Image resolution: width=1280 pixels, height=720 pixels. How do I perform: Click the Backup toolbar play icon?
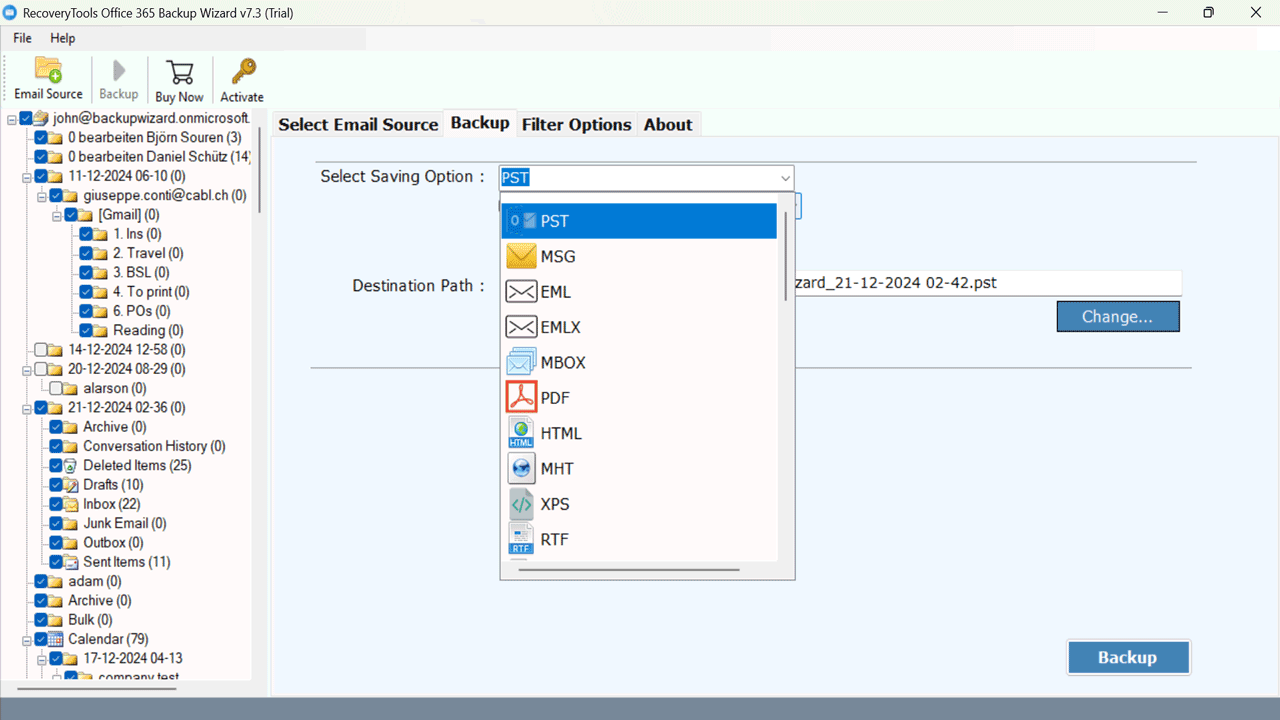pyautogui.click(x=119, y=70)
